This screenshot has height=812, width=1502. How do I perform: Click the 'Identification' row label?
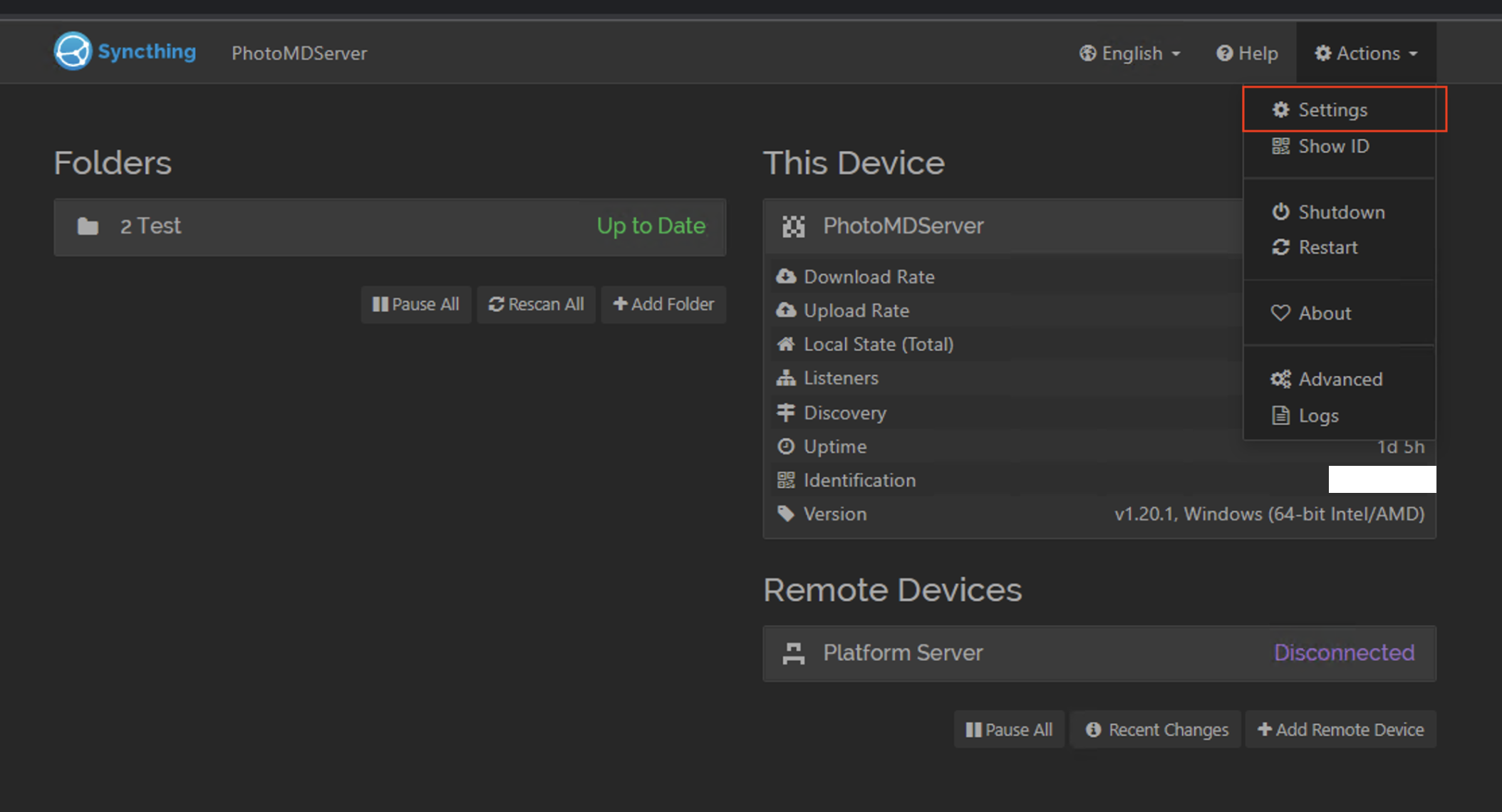point(859,480)
